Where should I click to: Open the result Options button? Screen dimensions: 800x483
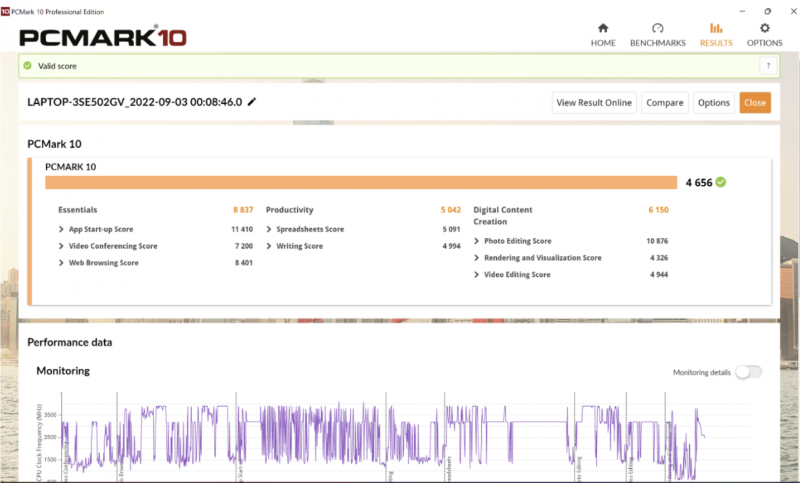click(x=713, y=103)
